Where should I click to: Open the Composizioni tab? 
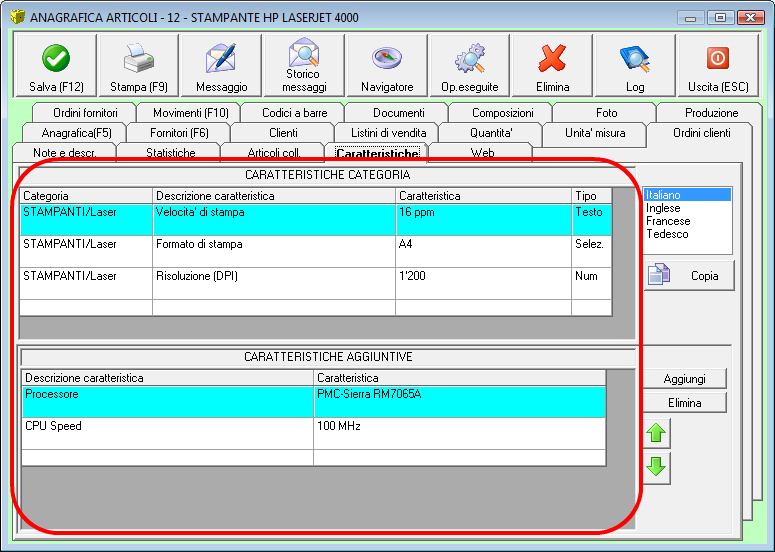(x=502, y=113)
